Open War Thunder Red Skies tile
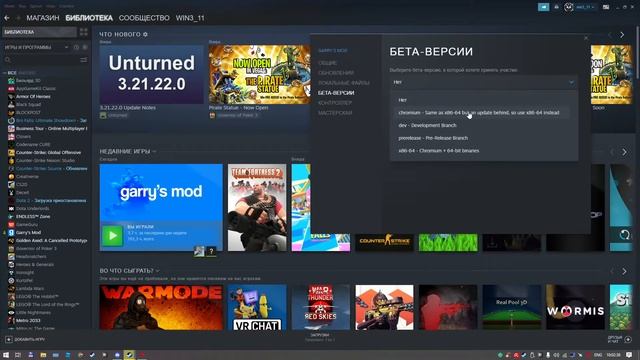Screen dimensions: 640x360 [321, 307]
